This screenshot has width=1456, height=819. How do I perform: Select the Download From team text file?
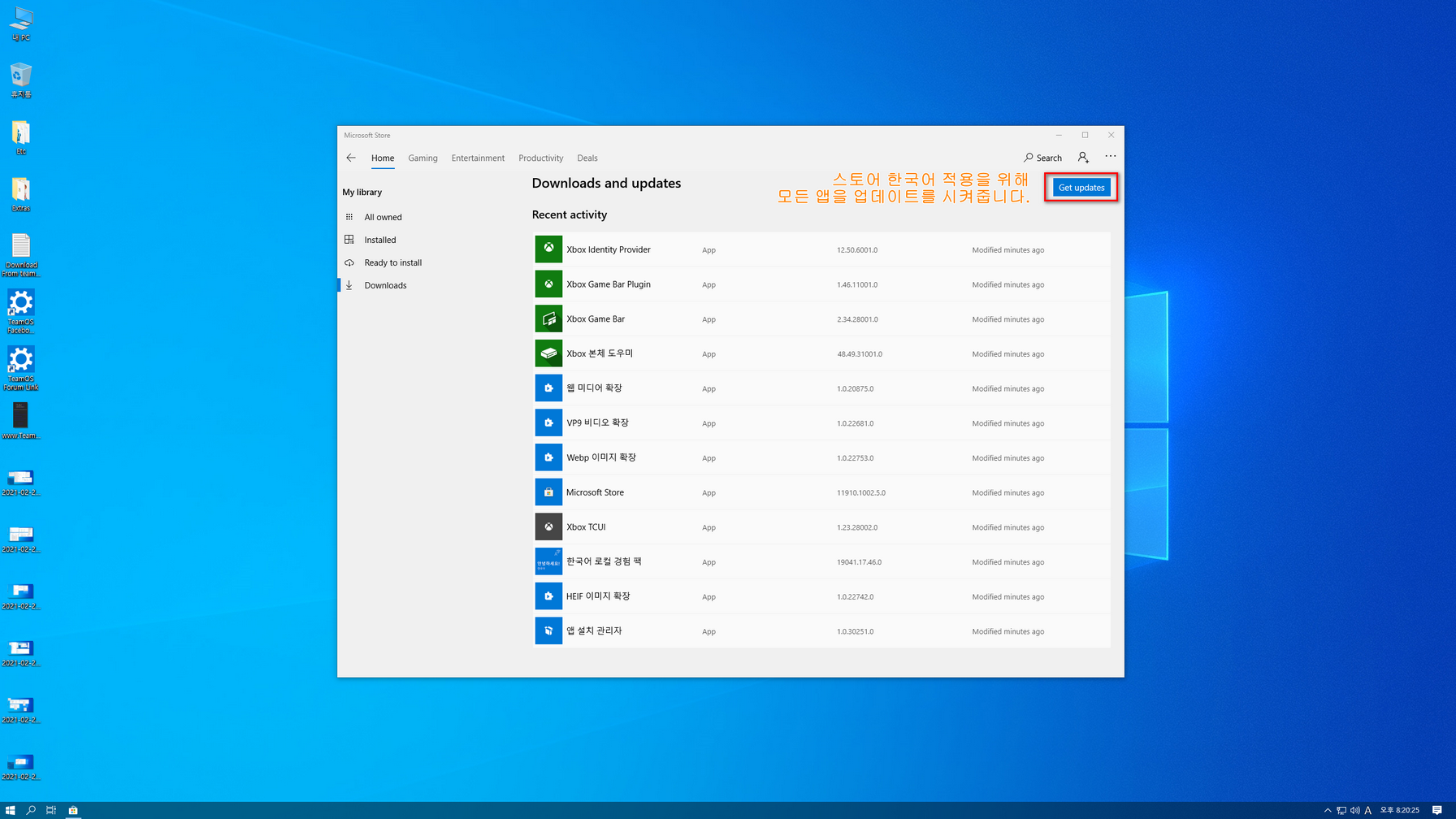tap(21, 255)
